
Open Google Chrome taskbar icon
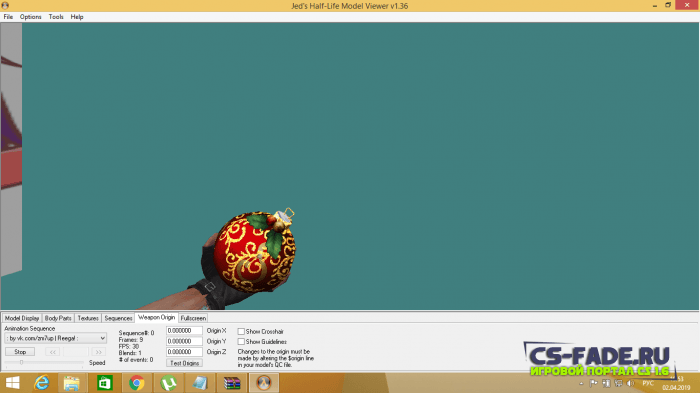pyautogui.click(x=137, y=383)
